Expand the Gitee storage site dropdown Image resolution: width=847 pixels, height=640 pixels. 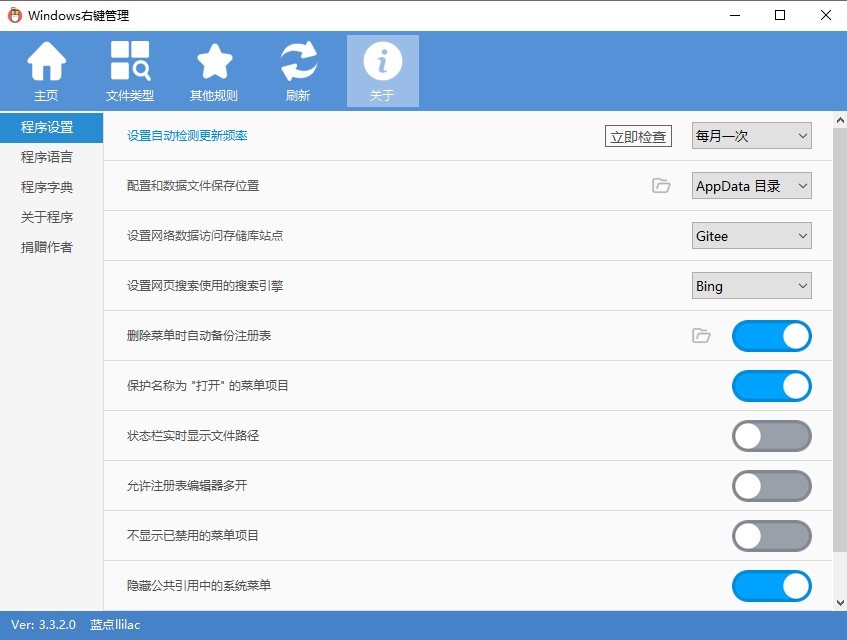click(x=751, y=235)
